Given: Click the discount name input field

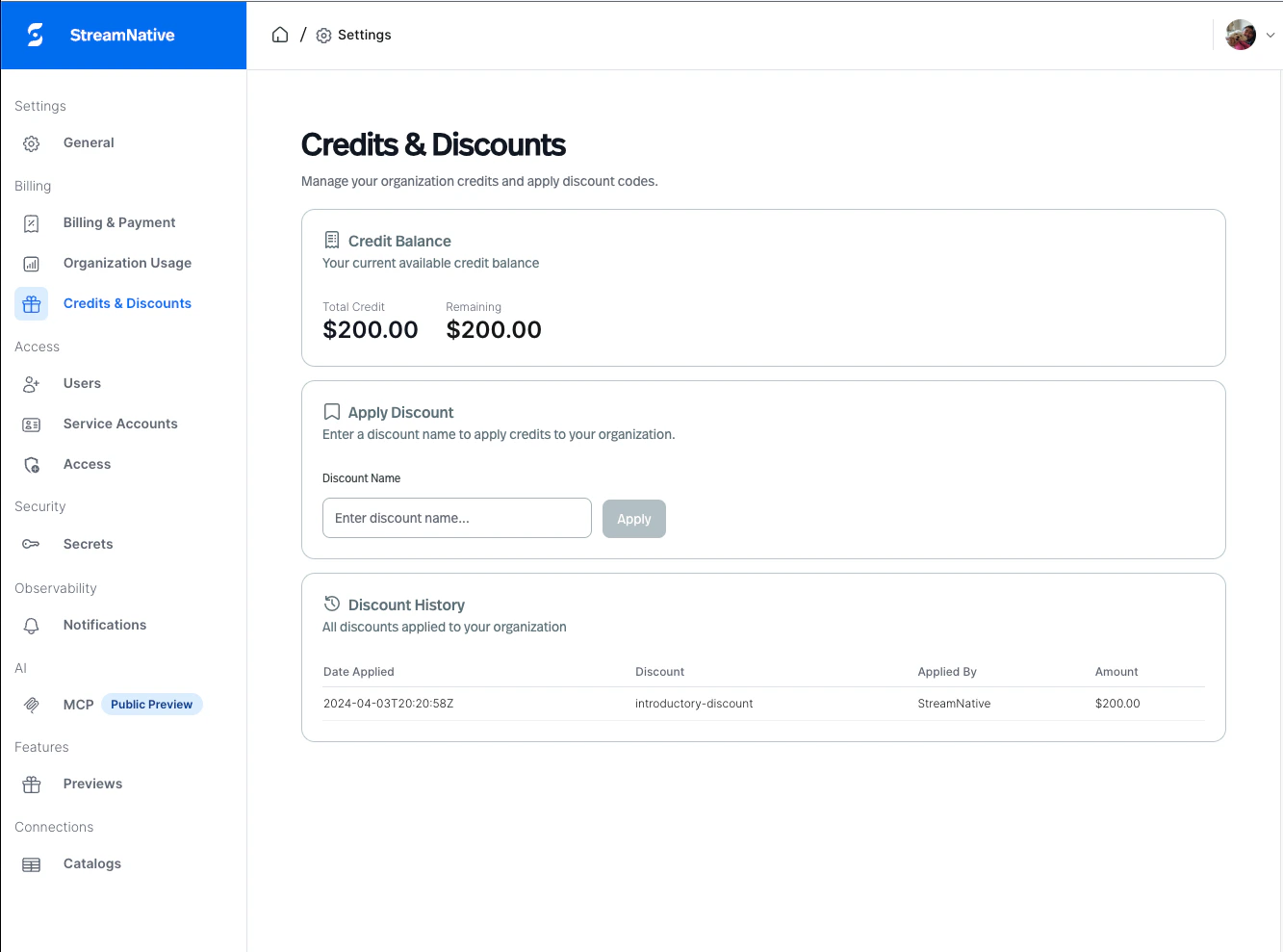Looking at the screenshot, I should [456, 518].
